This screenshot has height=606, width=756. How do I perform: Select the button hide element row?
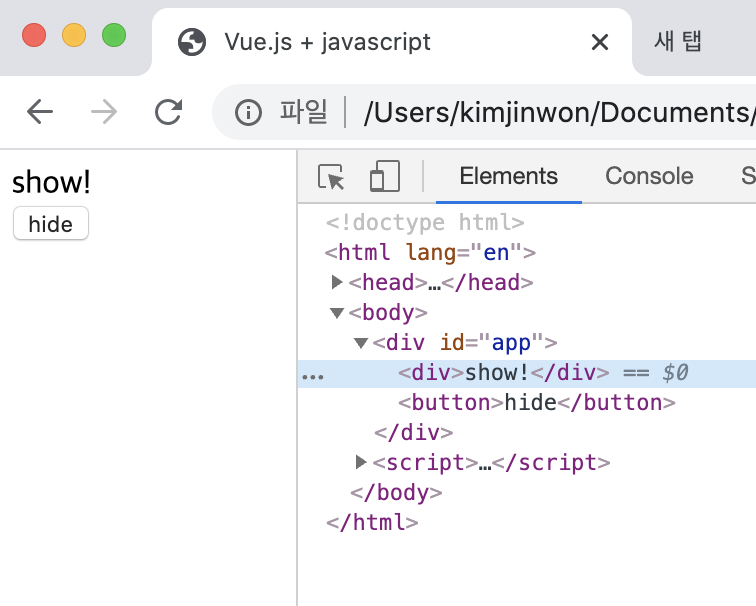click(x=527, y=403)
